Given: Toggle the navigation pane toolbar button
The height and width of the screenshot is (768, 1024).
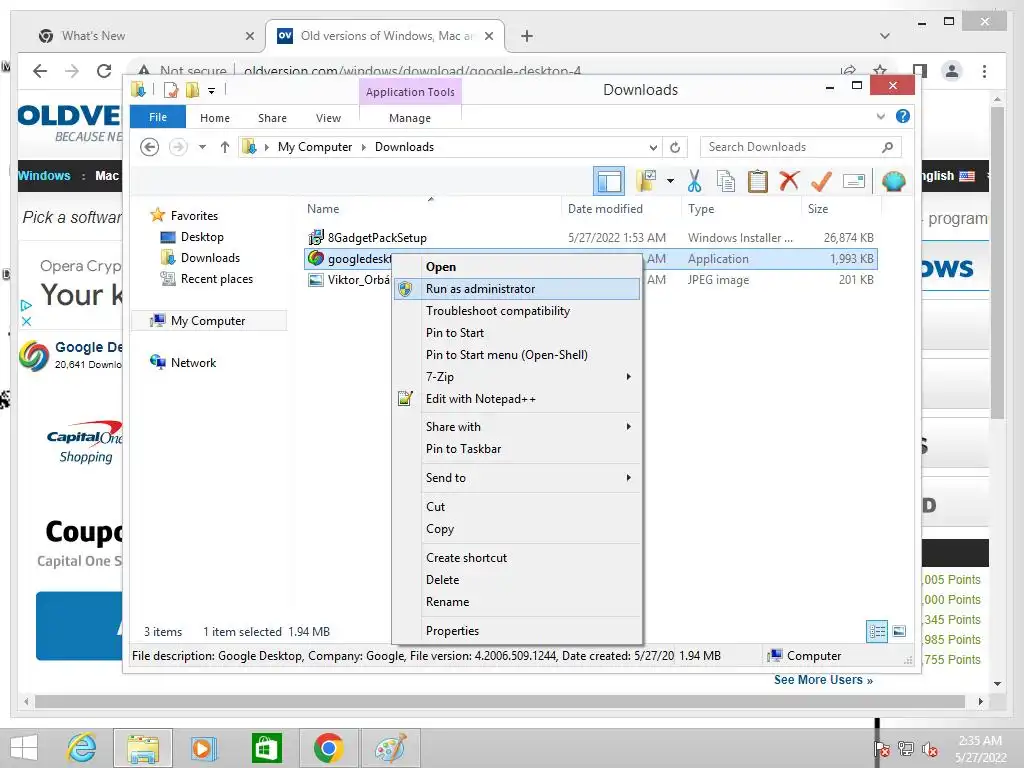Looking at the screenshot, I should [x=609, y=181].
